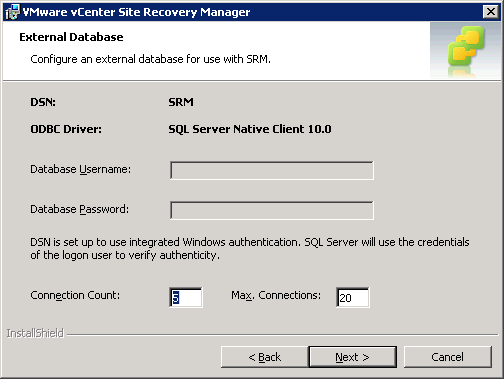Click the InstallShield label
Image resolution: width=504 pixels, height=379 pixels.
pyautogui.click(x=35, y=333)
